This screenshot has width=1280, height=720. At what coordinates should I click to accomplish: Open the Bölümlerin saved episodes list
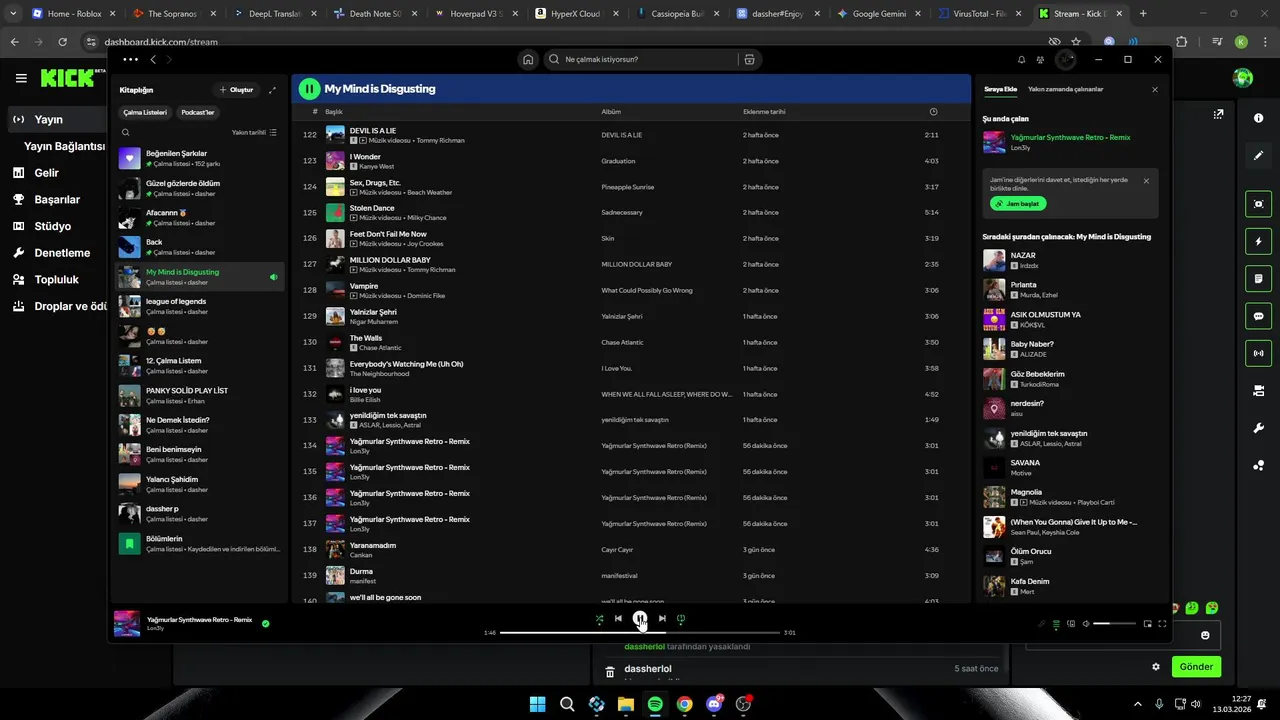[200, 543]
